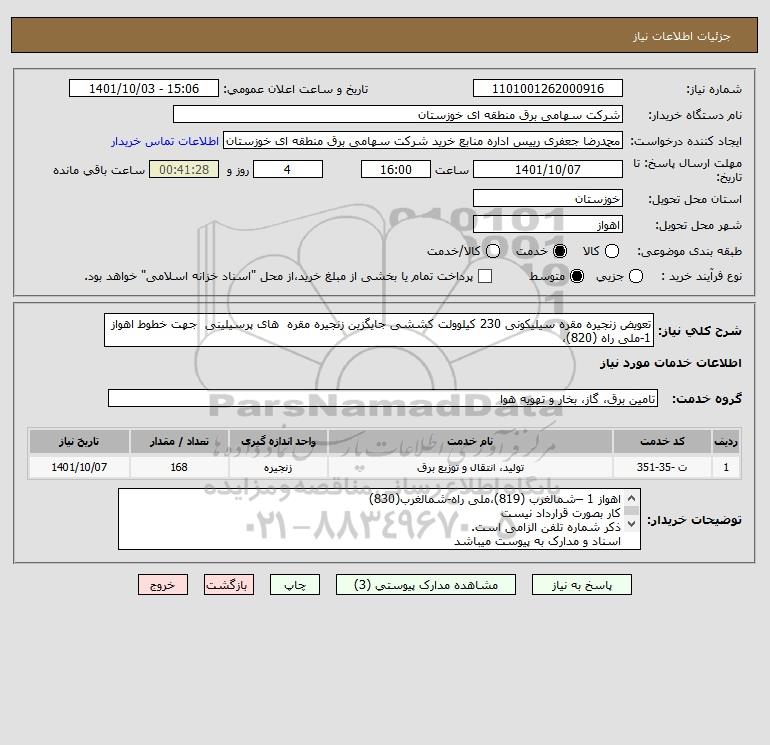Viewport: 770px width, 745px height.
Task: Click the توضیحات خریدار label
Action: (x=694, y=520)
